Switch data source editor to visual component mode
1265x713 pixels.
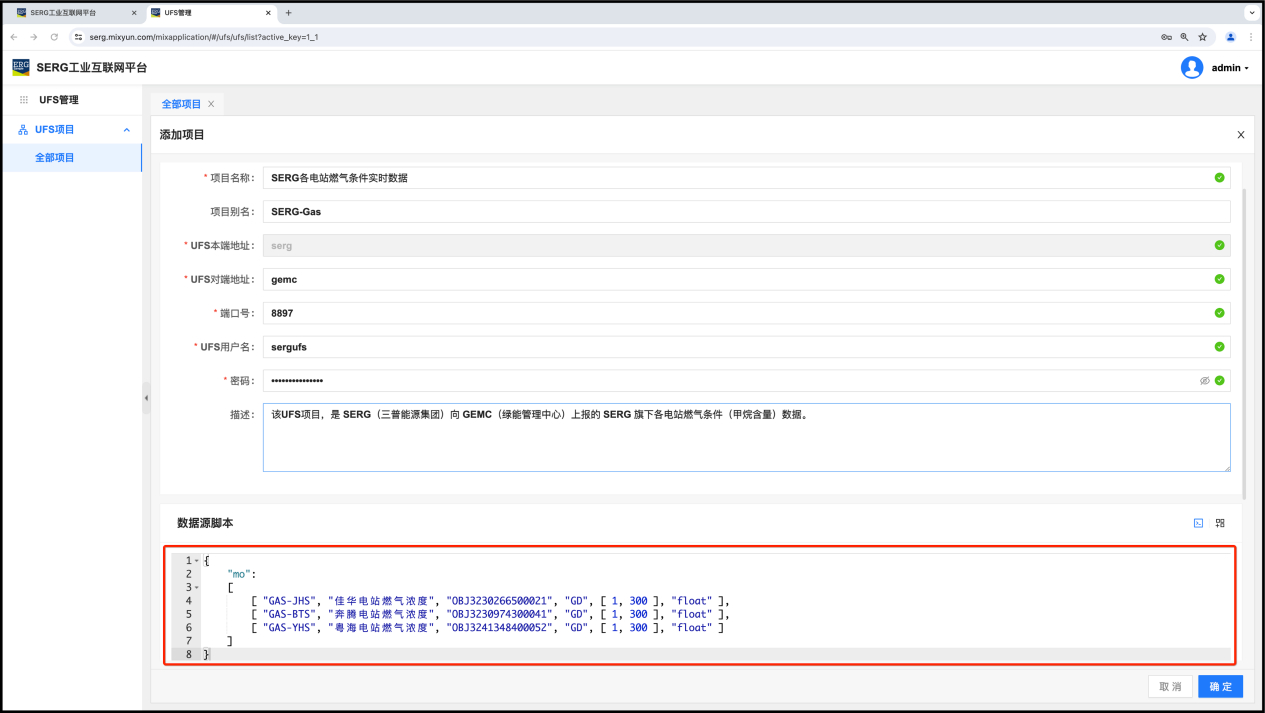point(1220,523)
